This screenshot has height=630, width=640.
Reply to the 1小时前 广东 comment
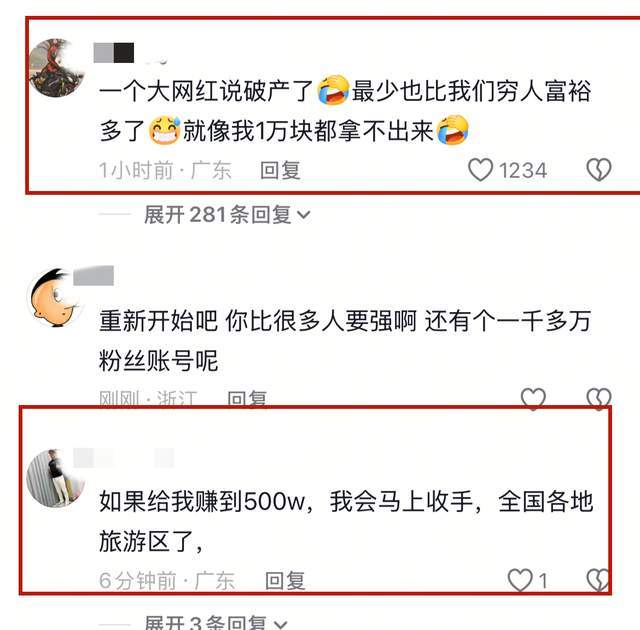pyautogui.click(x=280, y=170)
